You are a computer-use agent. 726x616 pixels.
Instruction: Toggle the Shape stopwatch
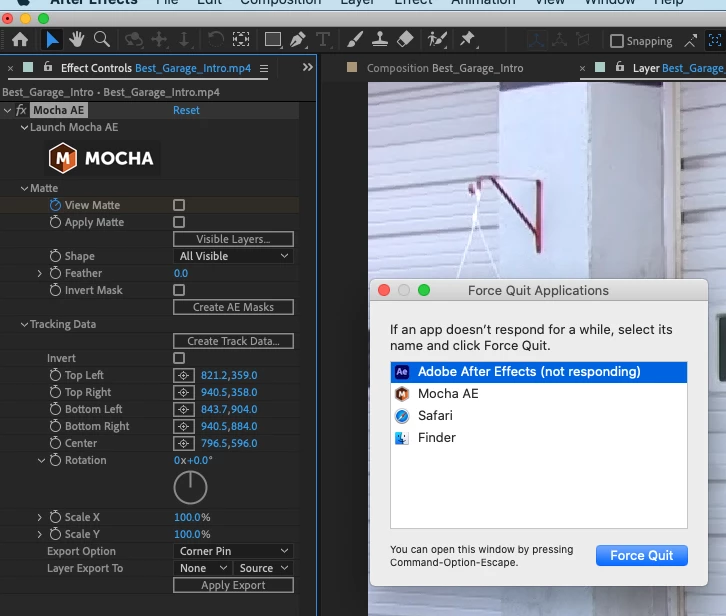pyautogui.click(x=55, y=256)
